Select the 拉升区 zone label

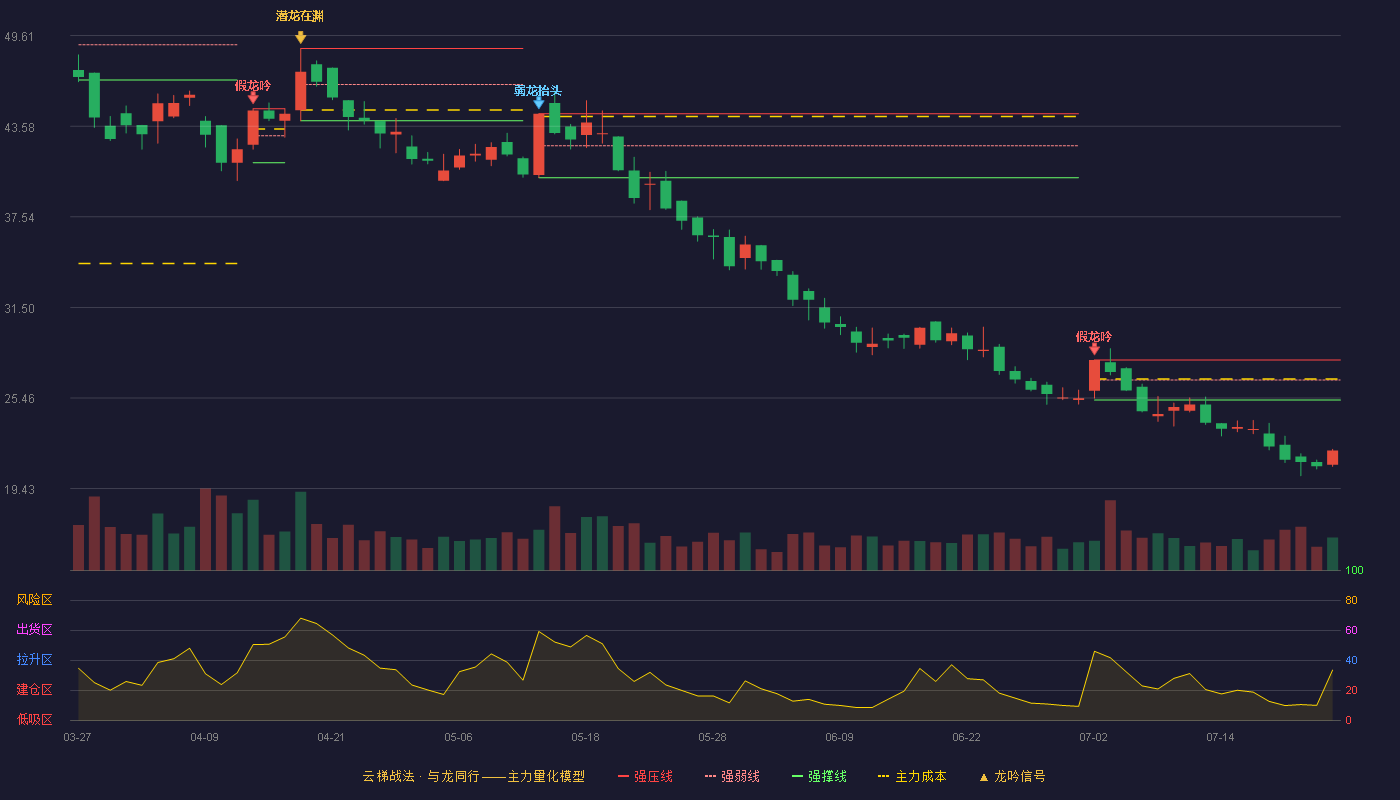pyautogui.click(x=34, y=660)
